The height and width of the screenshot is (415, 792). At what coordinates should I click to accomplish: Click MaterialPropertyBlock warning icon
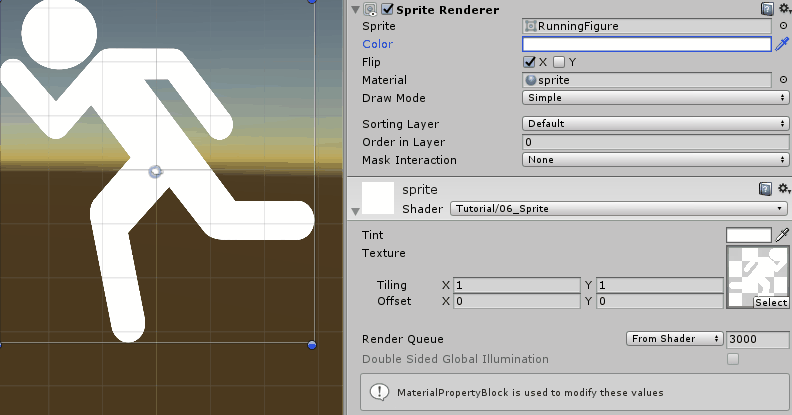[x=379, y=392]
